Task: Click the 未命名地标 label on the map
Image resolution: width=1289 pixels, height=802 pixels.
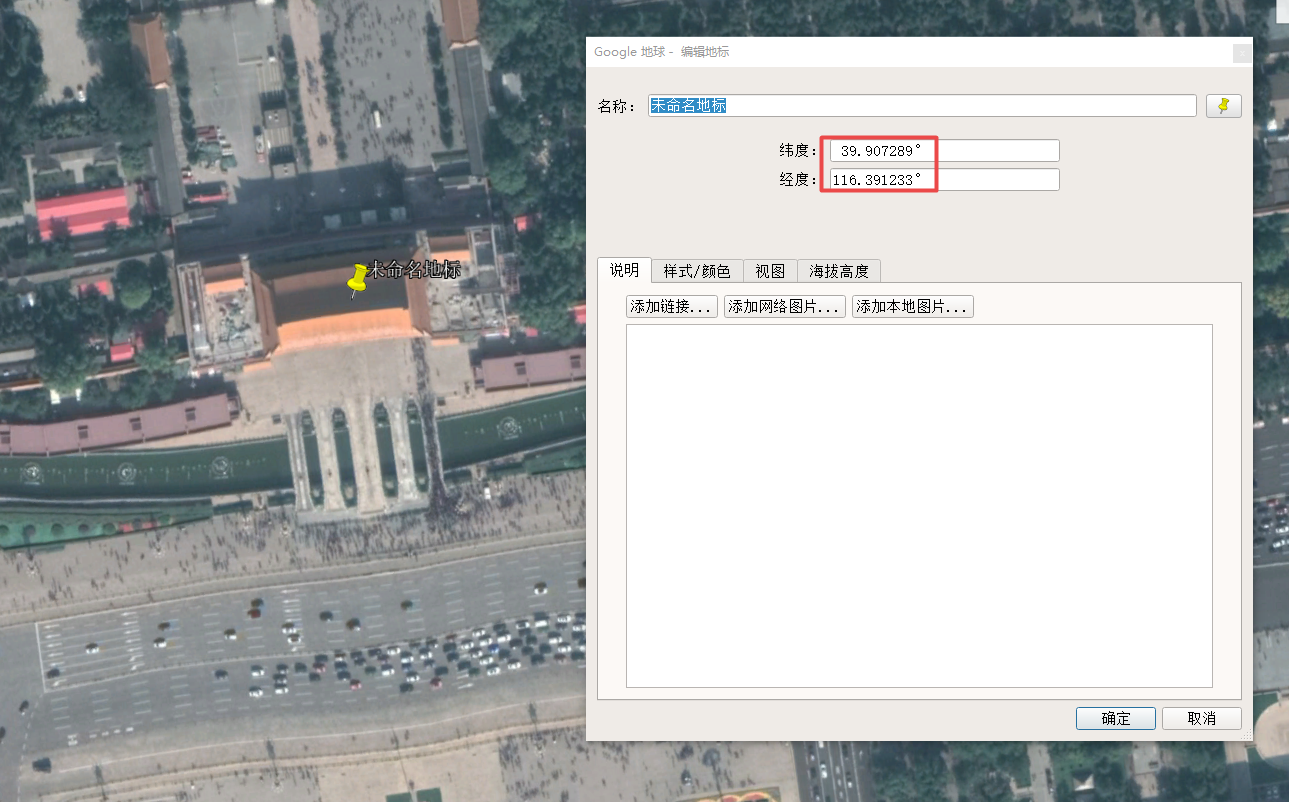Action: 413,267
